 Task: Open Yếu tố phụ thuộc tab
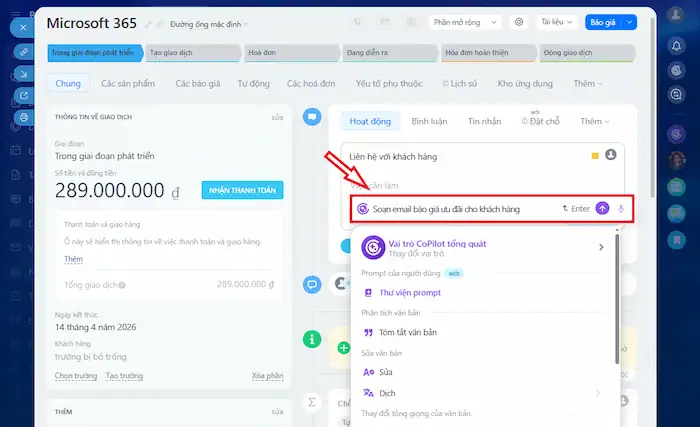tap(389, 84)
